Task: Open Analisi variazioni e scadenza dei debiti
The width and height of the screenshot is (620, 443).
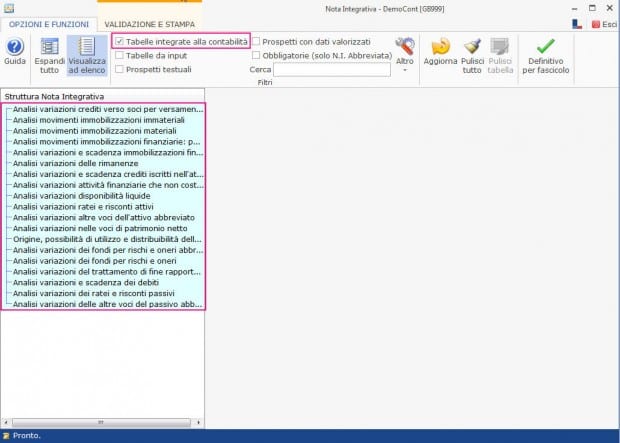Action: click(86, 282)
